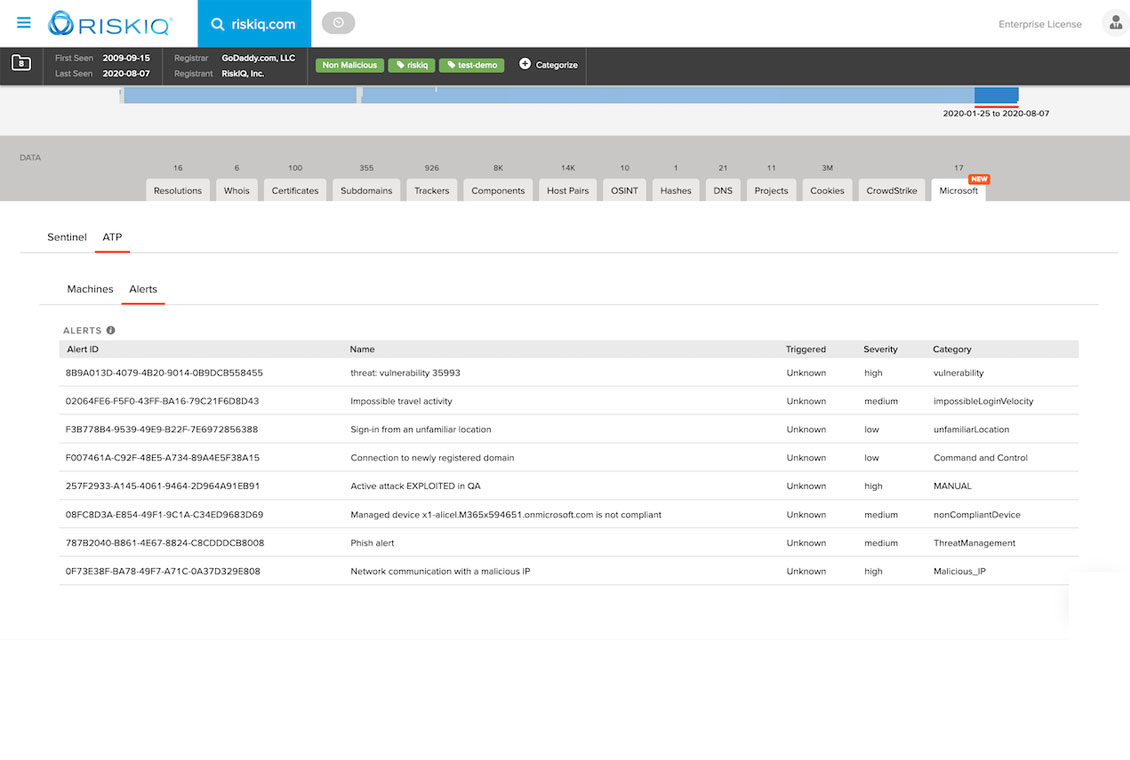This screenshot has height=760, width=1130.
Task: Click the RiskIQ logo
Action: [x=110, y=24]
